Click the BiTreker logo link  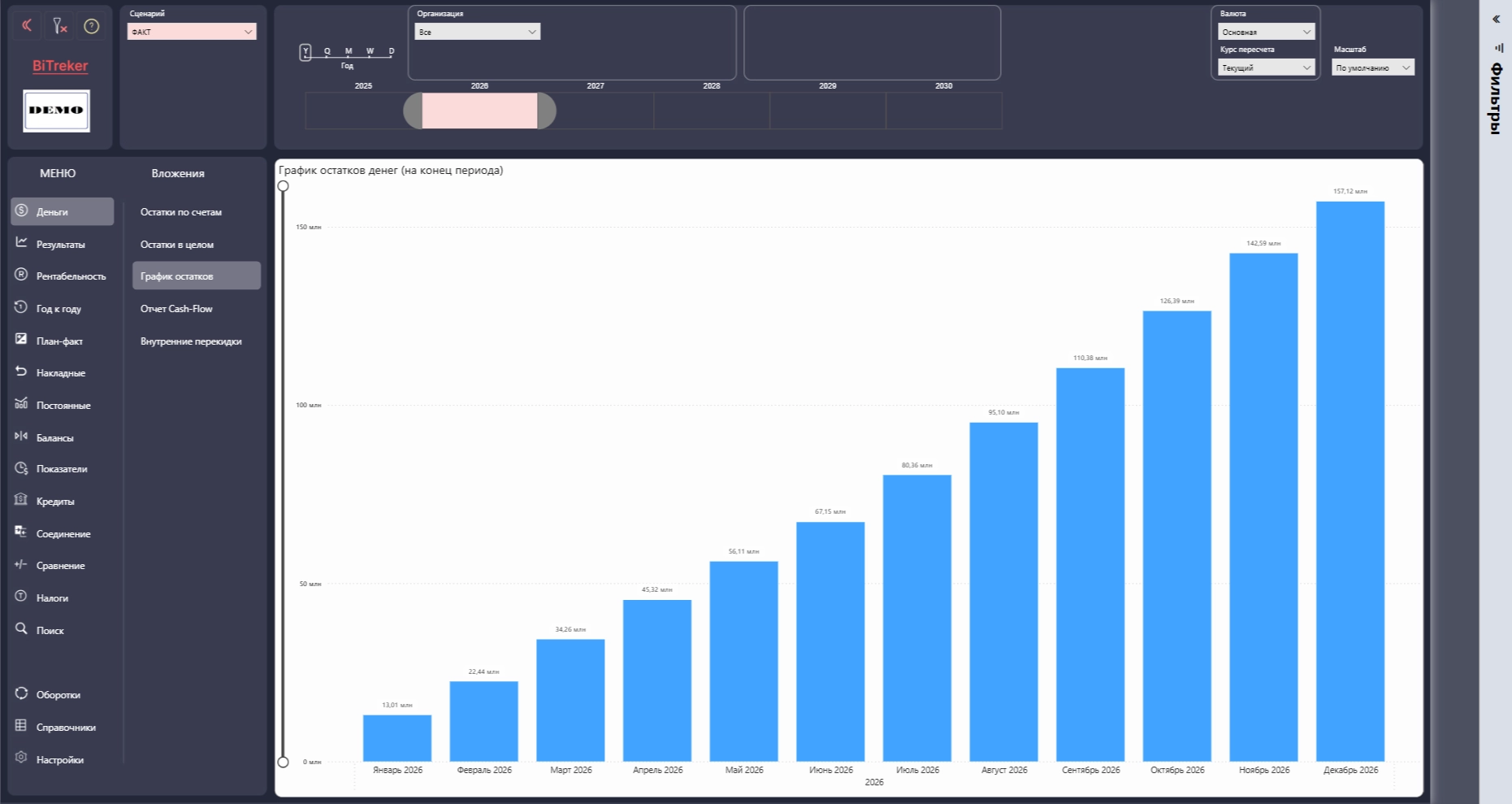(x=60, y=66)
